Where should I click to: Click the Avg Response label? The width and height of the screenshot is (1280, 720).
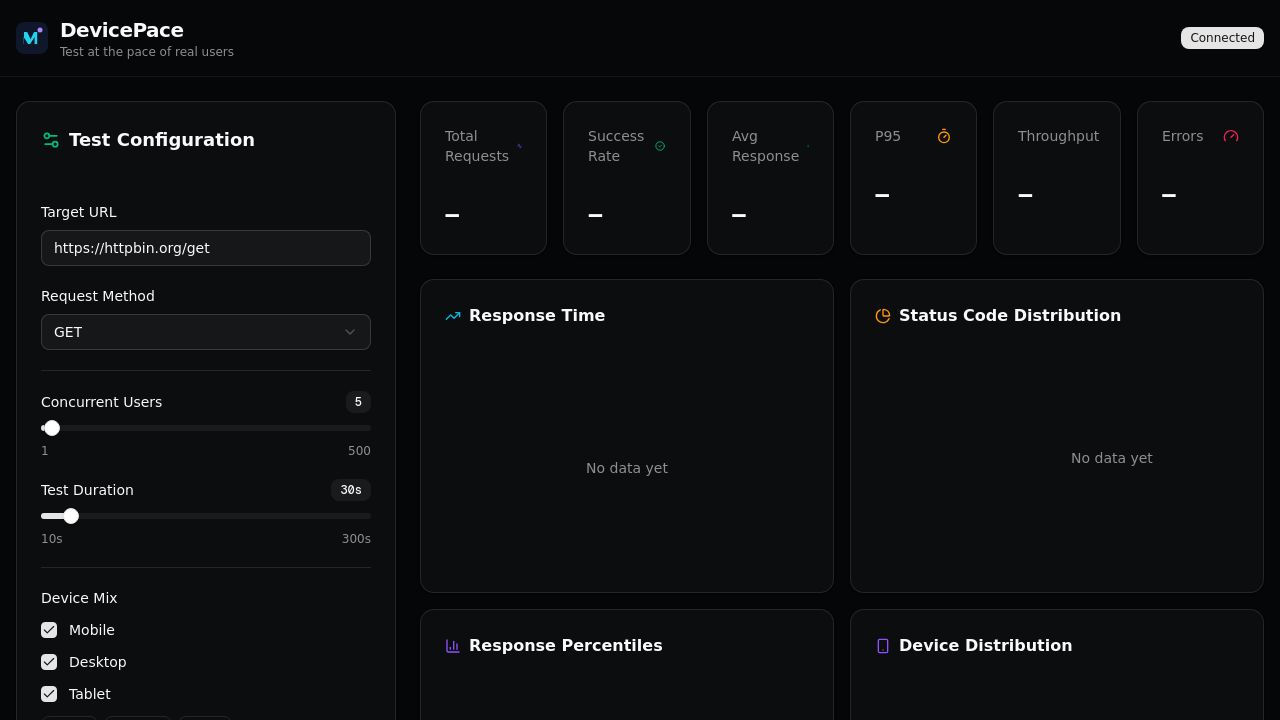click(765, 146)
